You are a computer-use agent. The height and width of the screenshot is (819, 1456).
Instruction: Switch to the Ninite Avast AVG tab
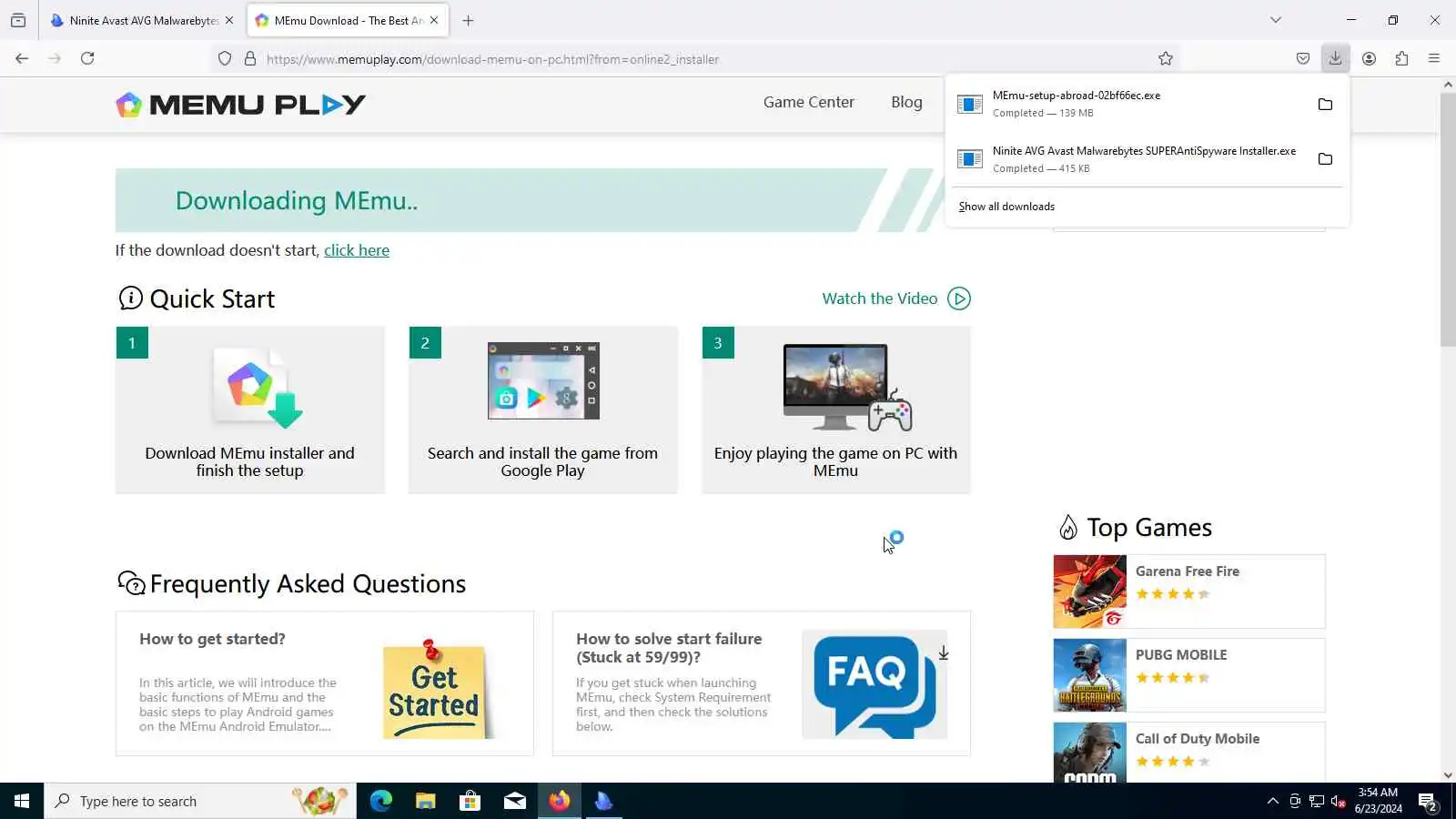[141, 20]
